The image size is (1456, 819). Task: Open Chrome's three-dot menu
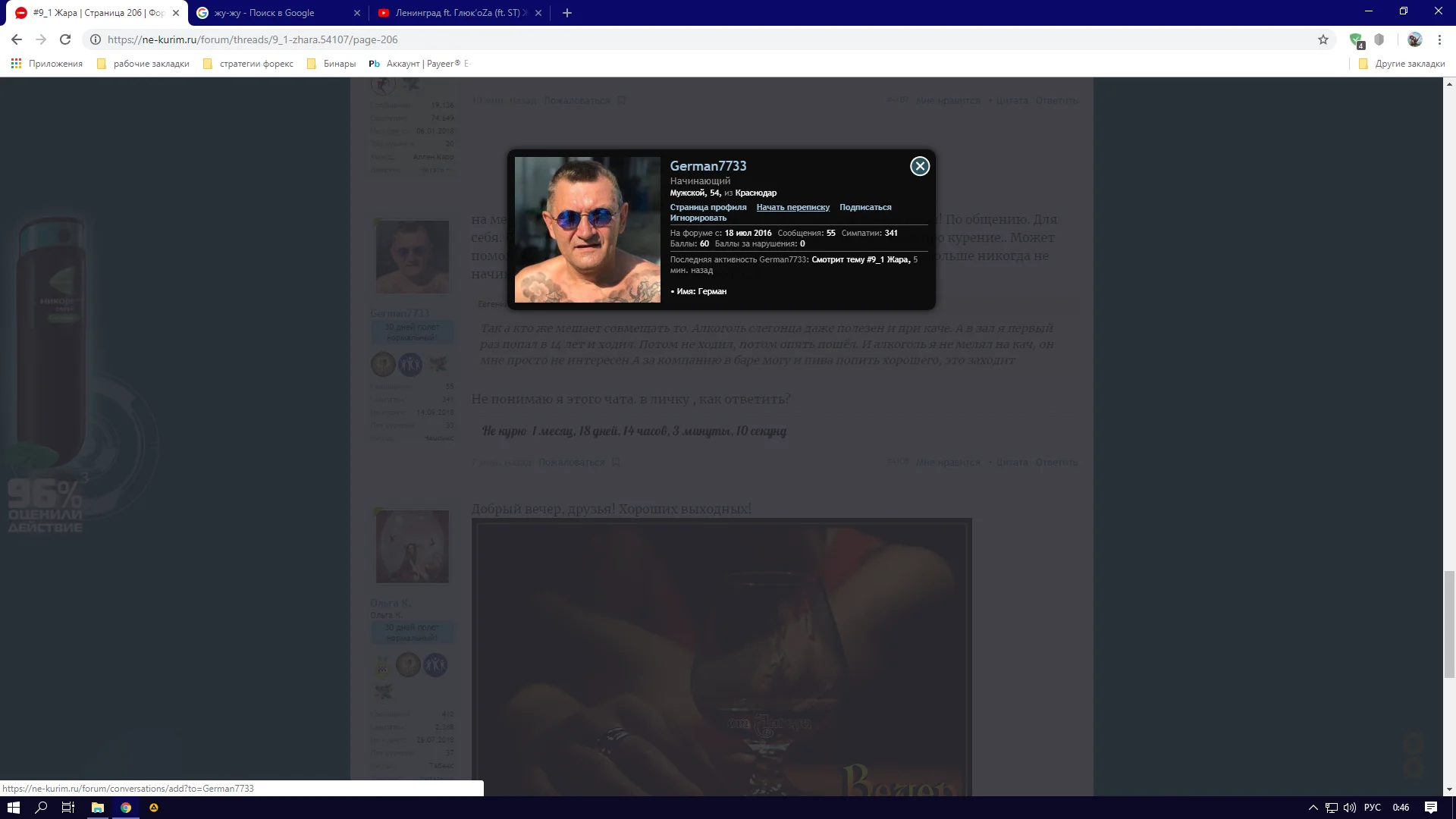pyautogui.click(x=1439, y=39)
